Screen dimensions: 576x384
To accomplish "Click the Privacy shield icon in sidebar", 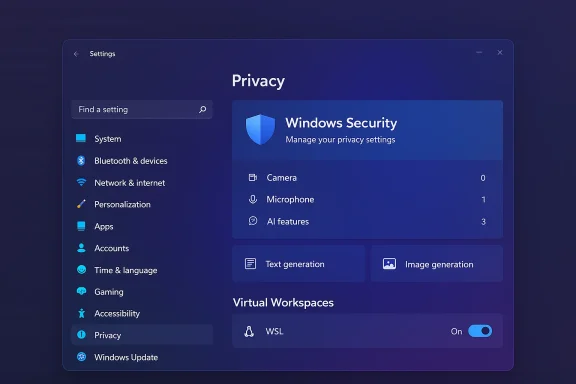I will pos(81,335).
